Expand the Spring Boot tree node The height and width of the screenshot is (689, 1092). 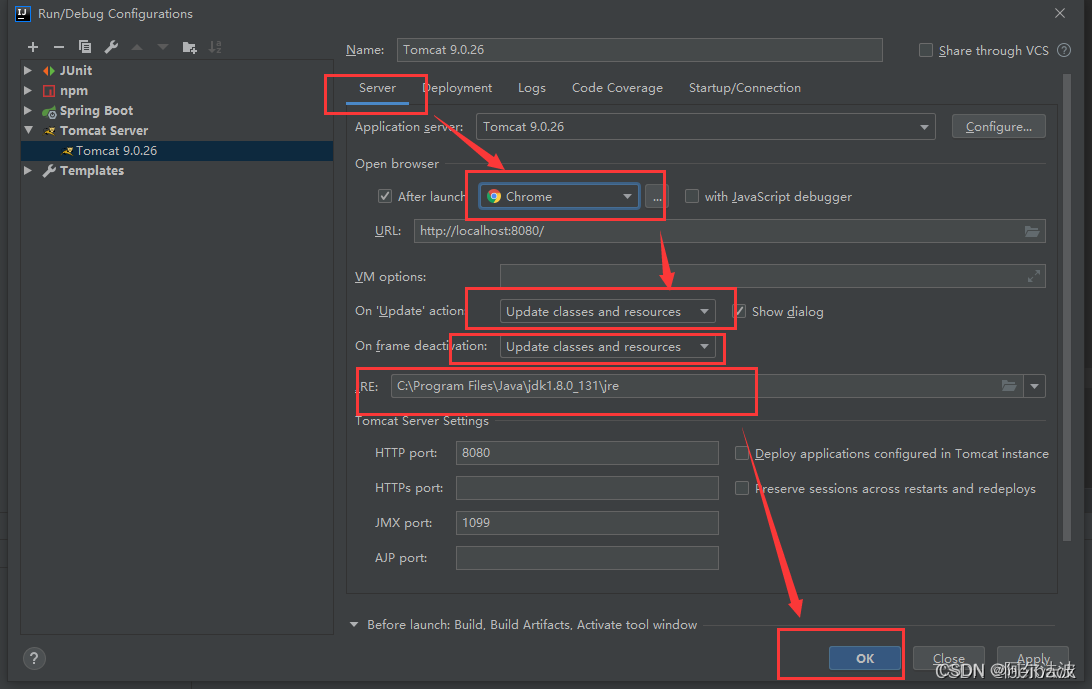pyautogui.click(x=28, y=110)
